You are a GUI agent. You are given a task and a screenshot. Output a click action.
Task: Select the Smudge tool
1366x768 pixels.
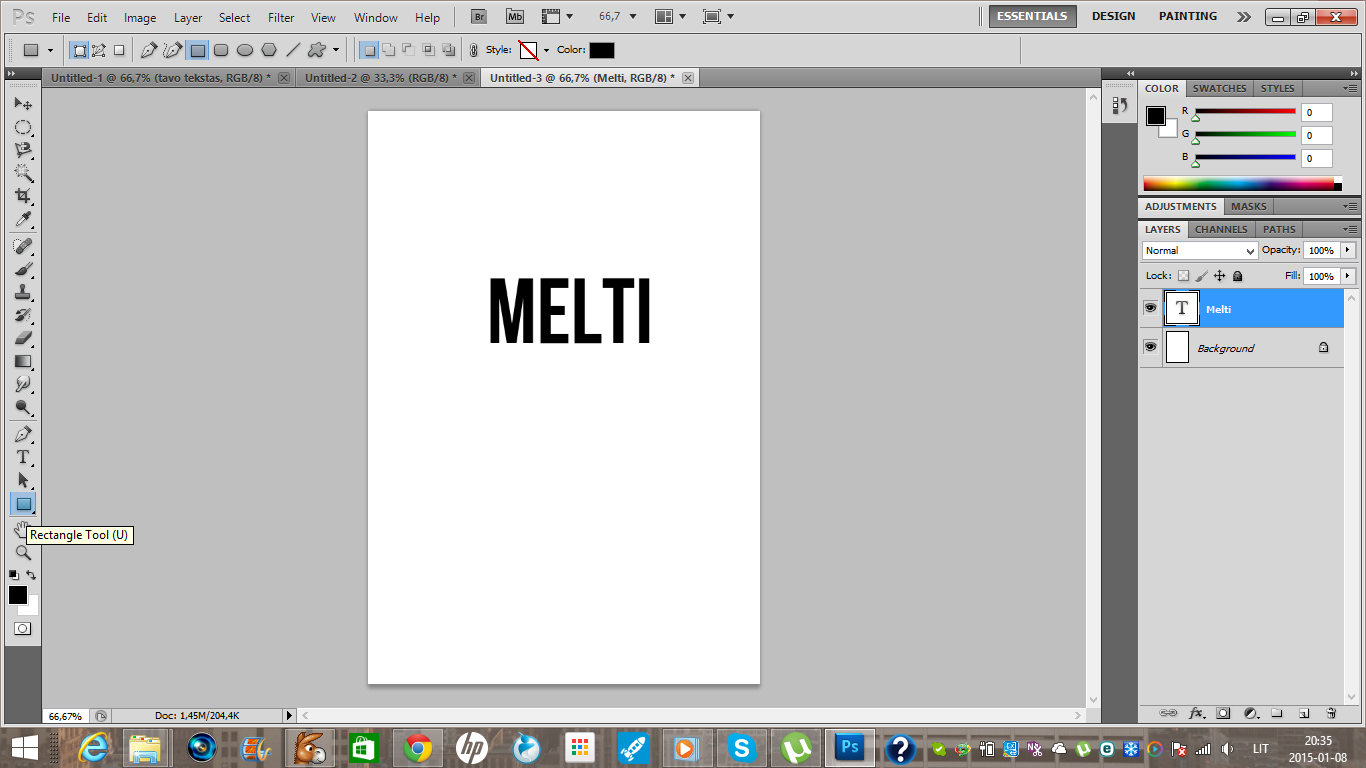click(23, 384)
